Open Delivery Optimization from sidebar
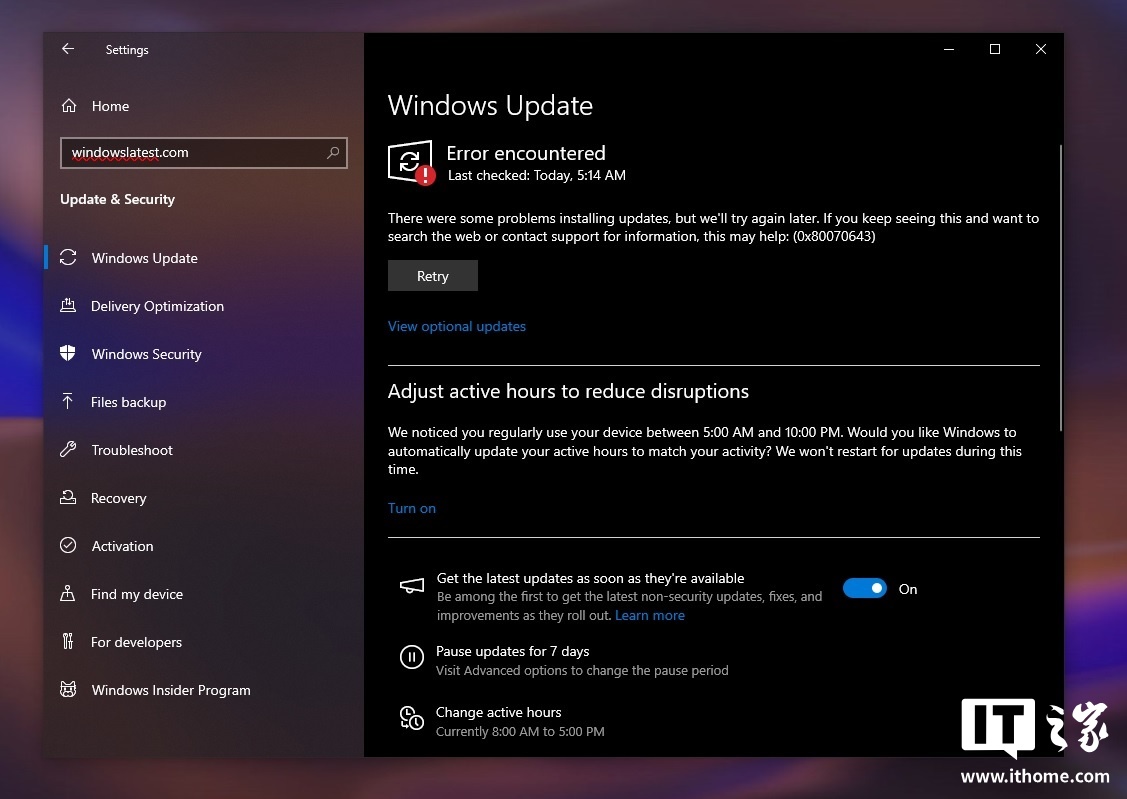 [157, 306]
